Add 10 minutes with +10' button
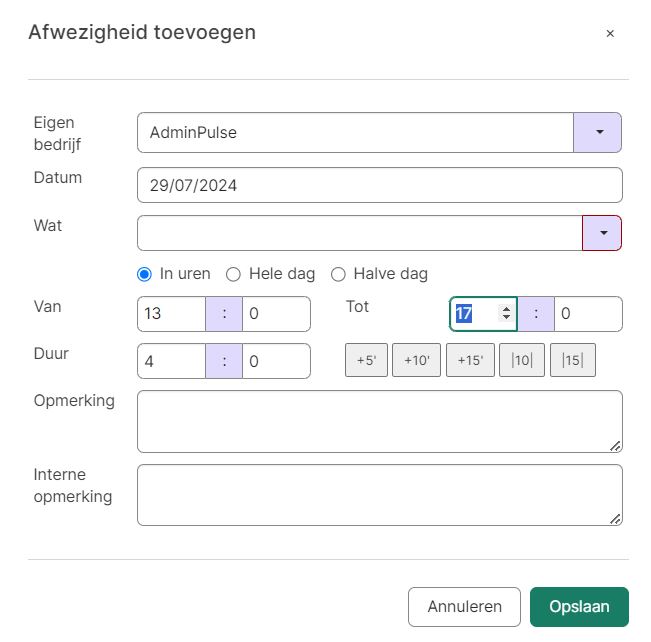651x642 pixels. click(x=416, y=360)
